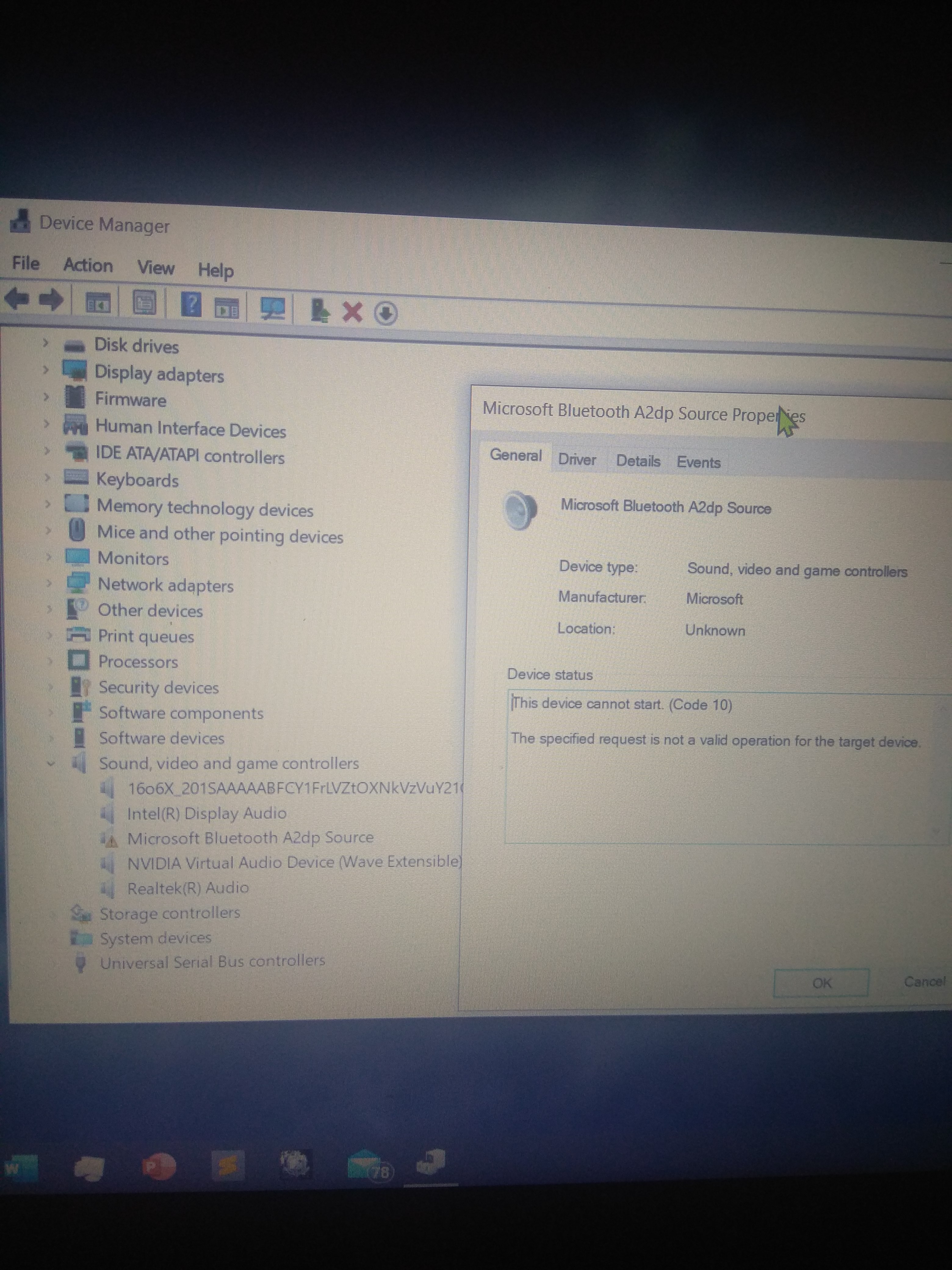This screenshot has height=1270, width=952.
Task: Click Scan for hardware changes monitor icon
Action: coord(272,308)
